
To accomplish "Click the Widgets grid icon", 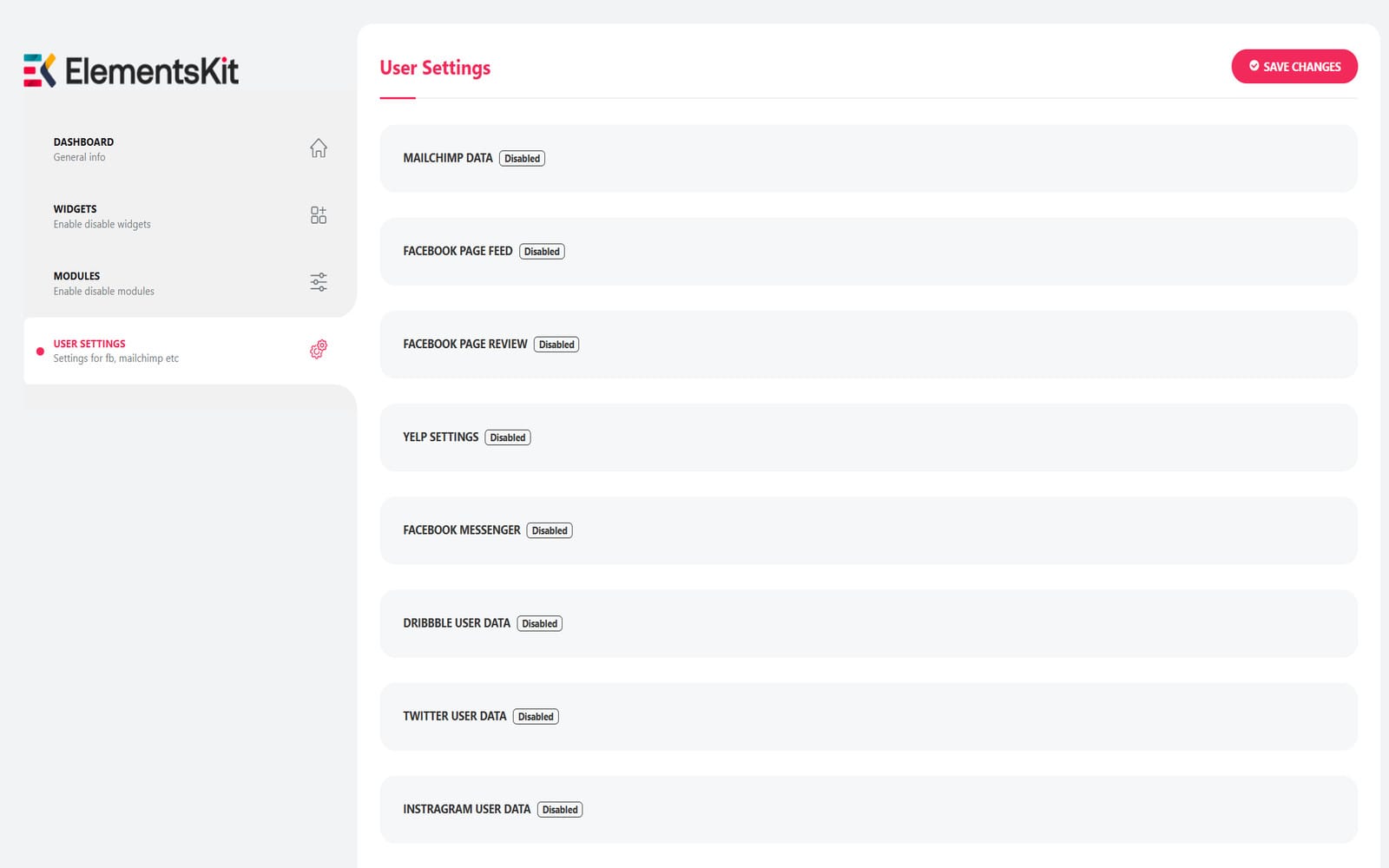I will point(319,215).
